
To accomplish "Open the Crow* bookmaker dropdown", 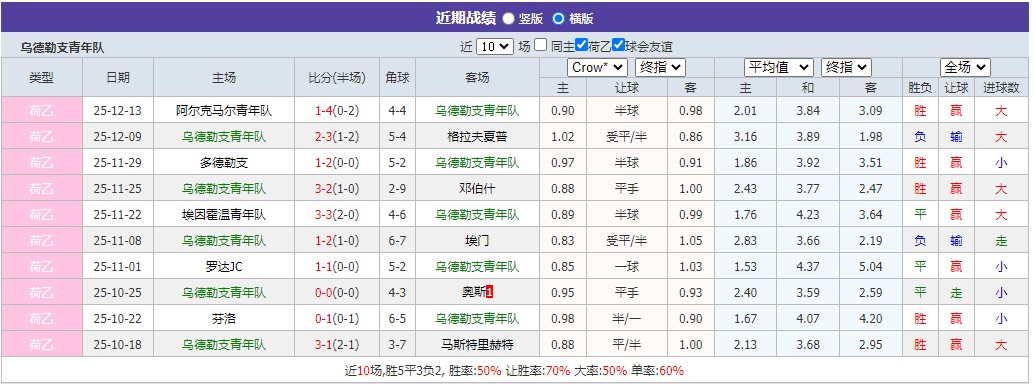I will pyautogui.click(x=597, y=67).
